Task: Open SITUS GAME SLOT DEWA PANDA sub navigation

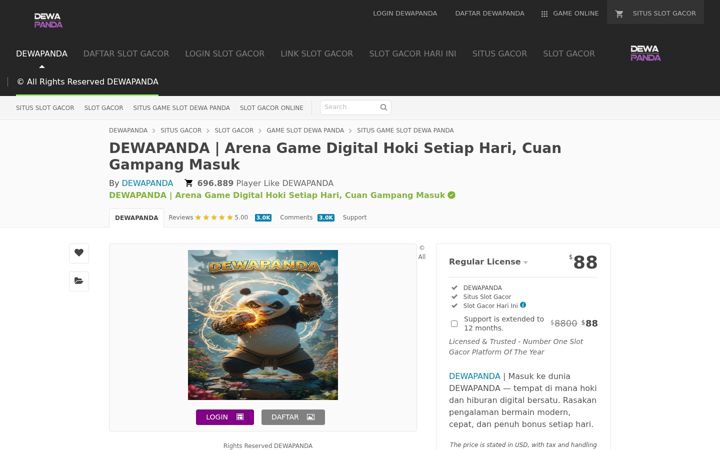Action: (181, 107)
